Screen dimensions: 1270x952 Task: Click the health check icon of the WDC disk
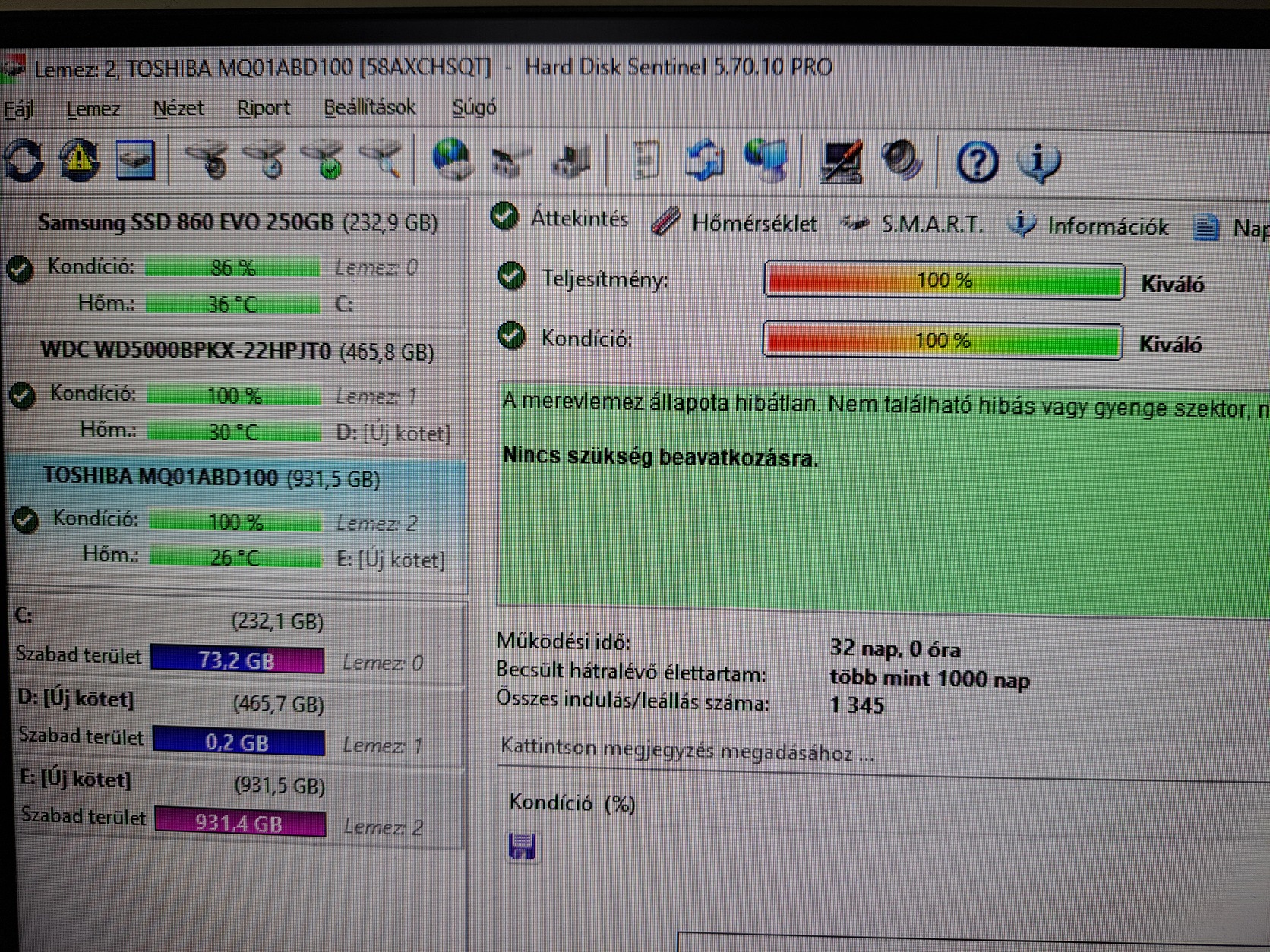[23, 396]
